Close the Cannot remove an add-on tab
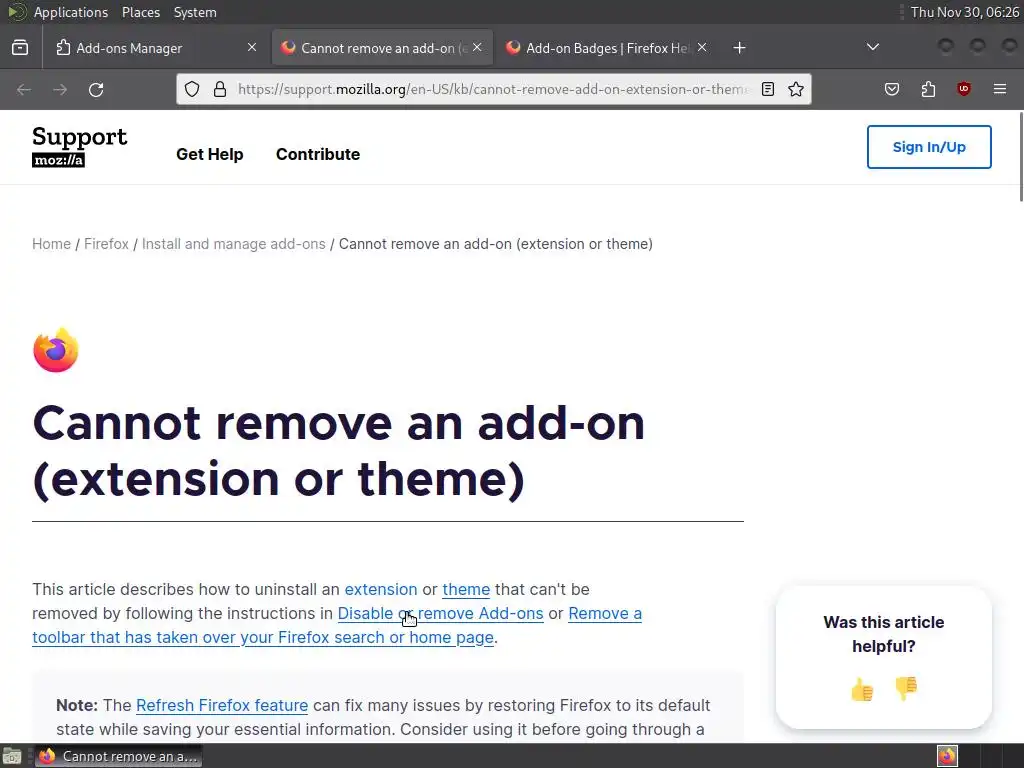This screenshot has width=1024, height=768. [x=477, y=47]
